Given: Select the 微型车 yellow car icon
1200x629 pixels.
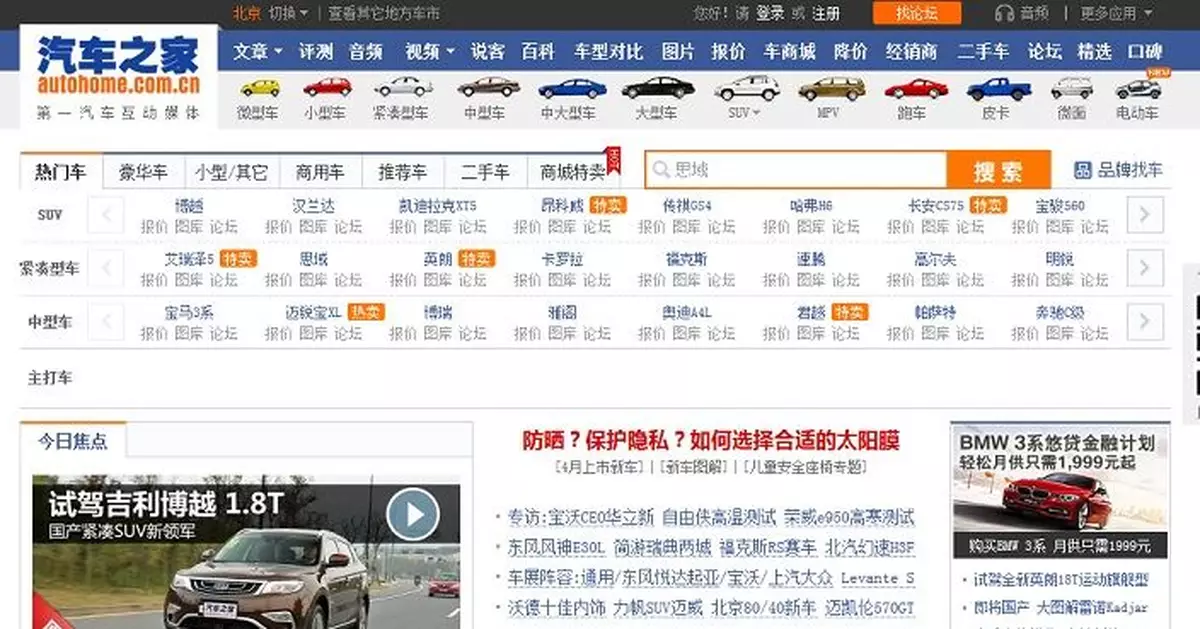Looking at the screenshot, I should click(x=259, y=88).
